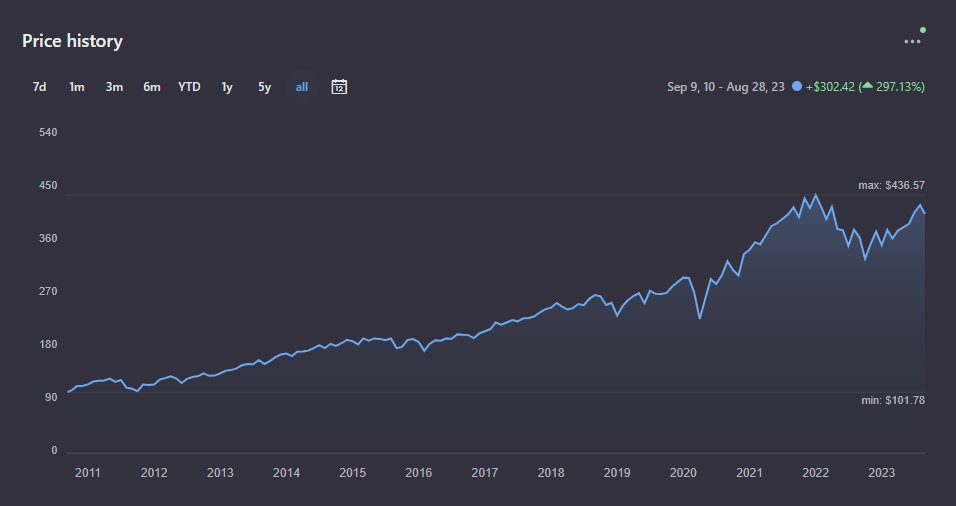Image resolution: width=956 pixels, height=506 pixels.
Task: Click the 2019 x-axis label
Action: [x=617, y=473]
